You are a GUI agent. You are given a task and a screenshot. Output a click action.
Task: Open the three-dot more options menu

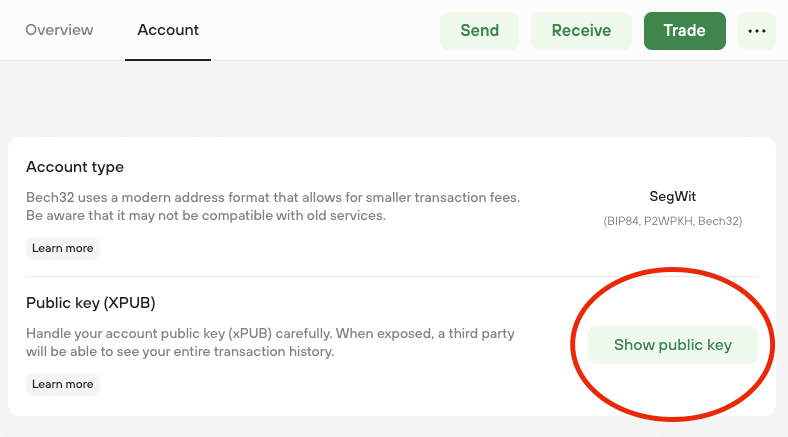click(756, 31)
